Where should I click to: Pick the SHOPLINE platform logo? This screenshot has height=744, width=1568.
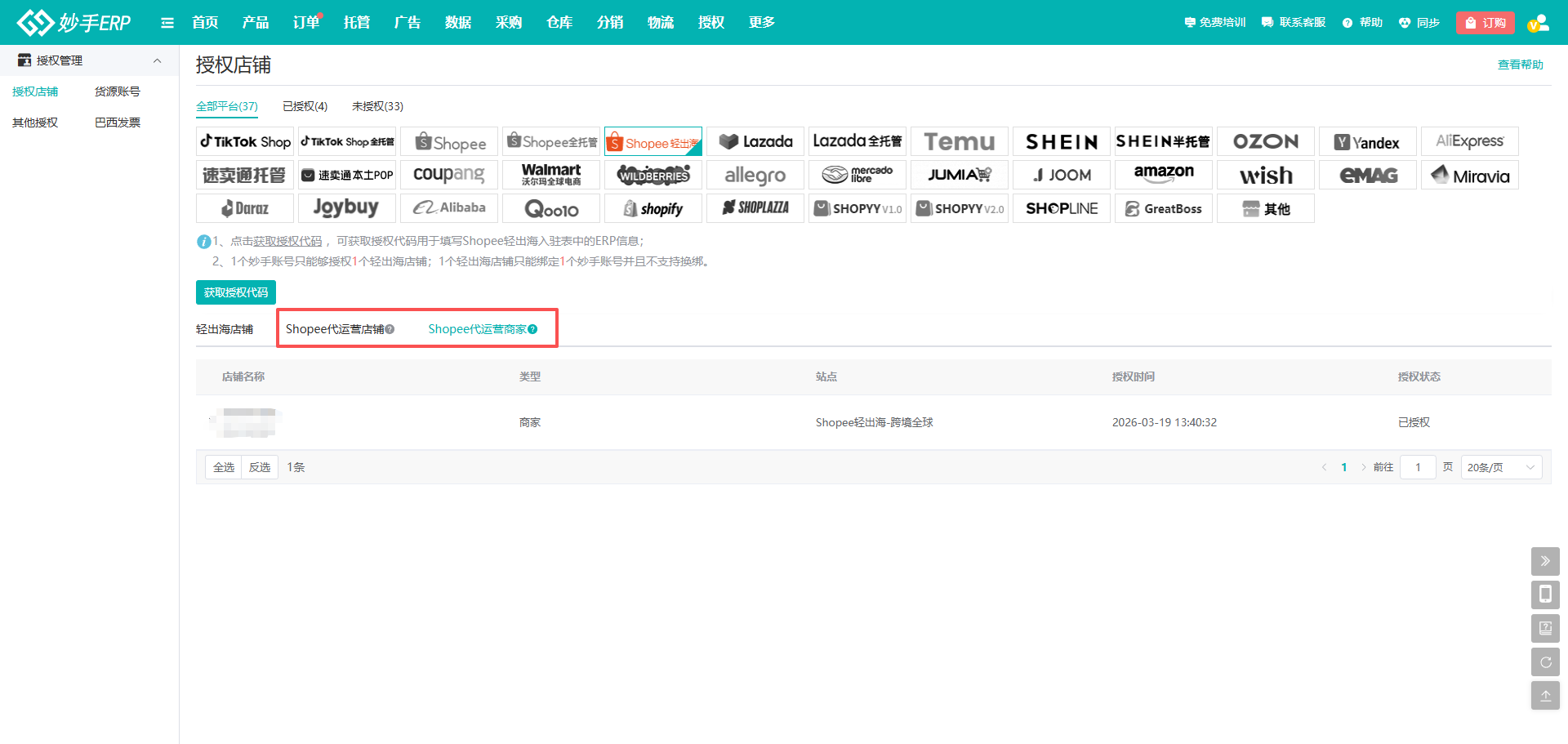point(1062,208)
